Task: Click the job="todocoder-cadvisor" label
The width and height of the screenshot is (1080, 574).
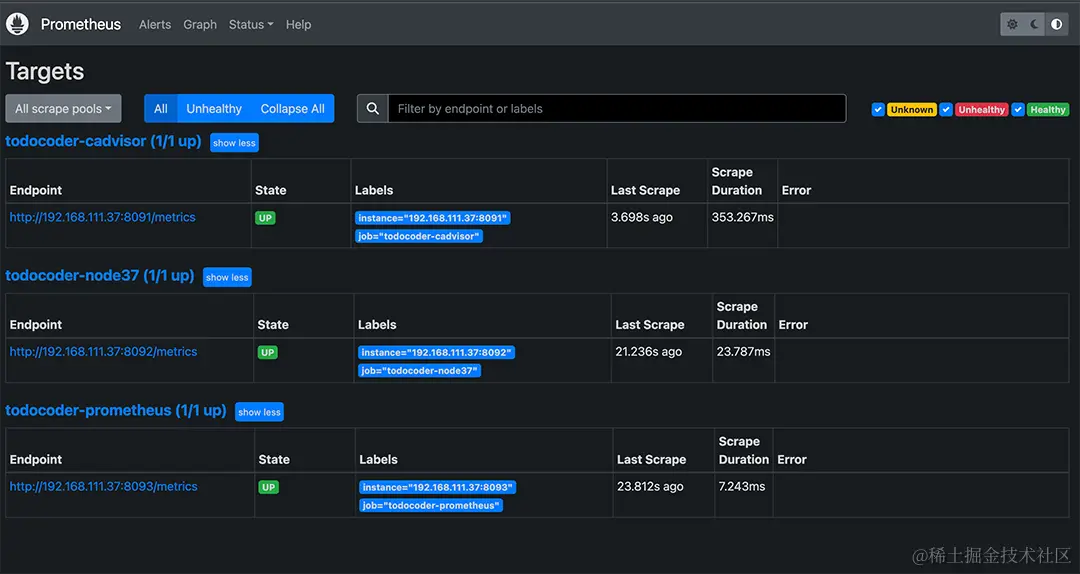Action: tap(419, 236)
